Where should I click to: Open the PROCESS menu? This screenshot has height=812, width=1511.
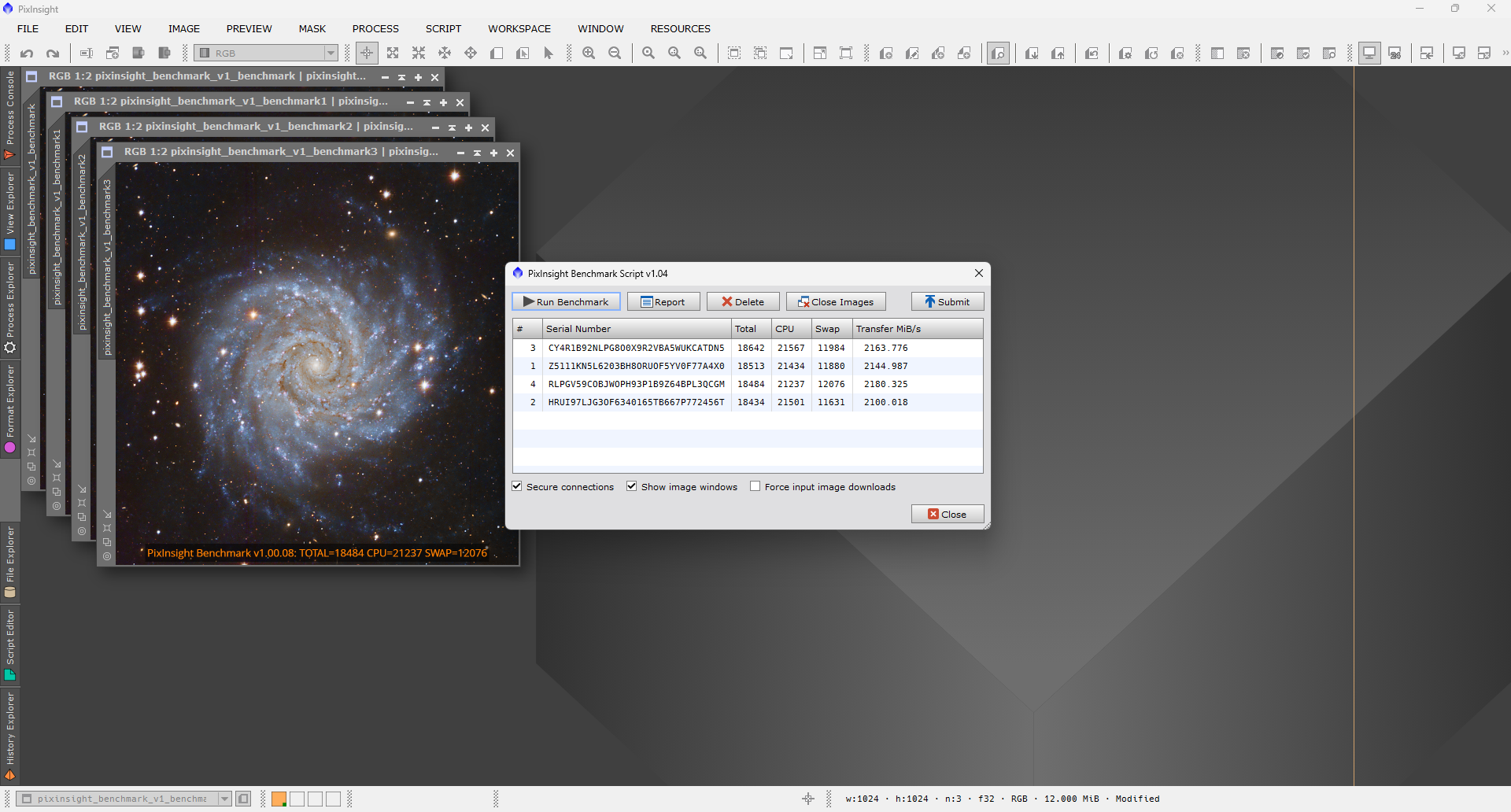click(x=375, y=28)
